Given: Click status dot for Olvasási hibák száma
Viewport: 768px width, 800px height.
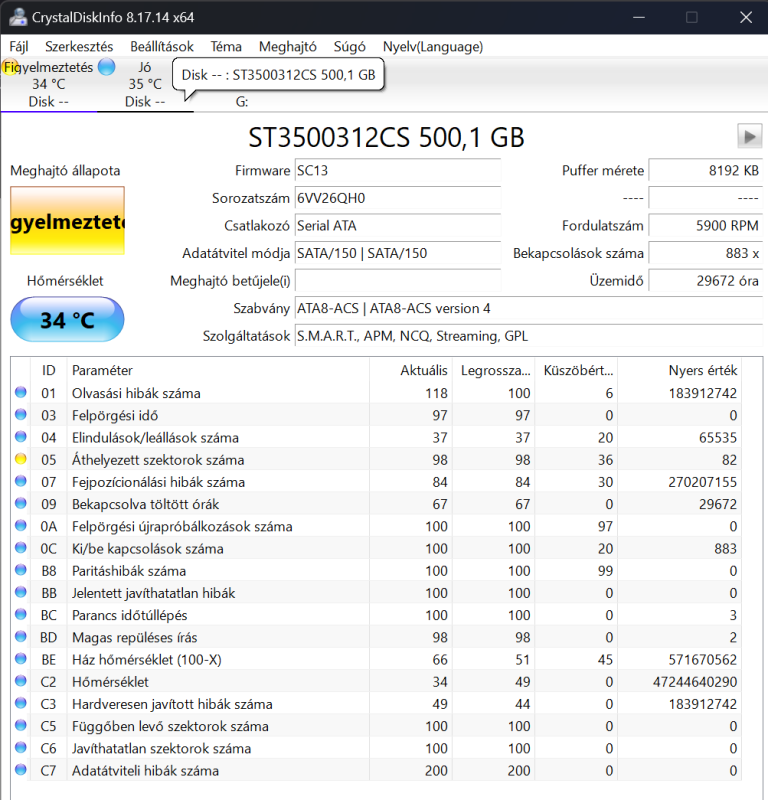Looking at the screenshot, I should tap(20, 392).
